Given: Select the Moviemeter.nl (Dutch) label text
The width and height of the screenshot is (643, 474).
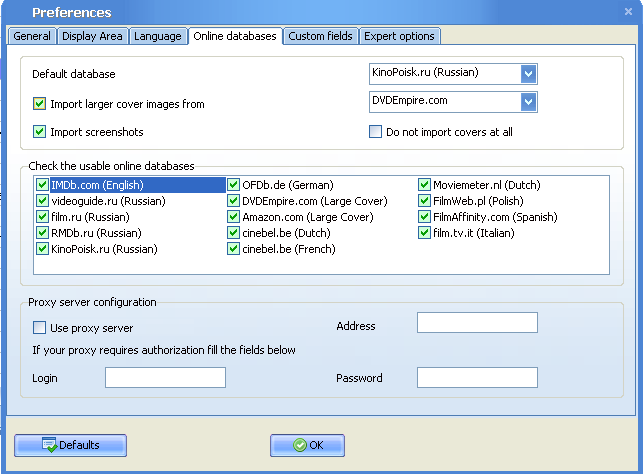Looking at the screenshot, I should (487, 185).
